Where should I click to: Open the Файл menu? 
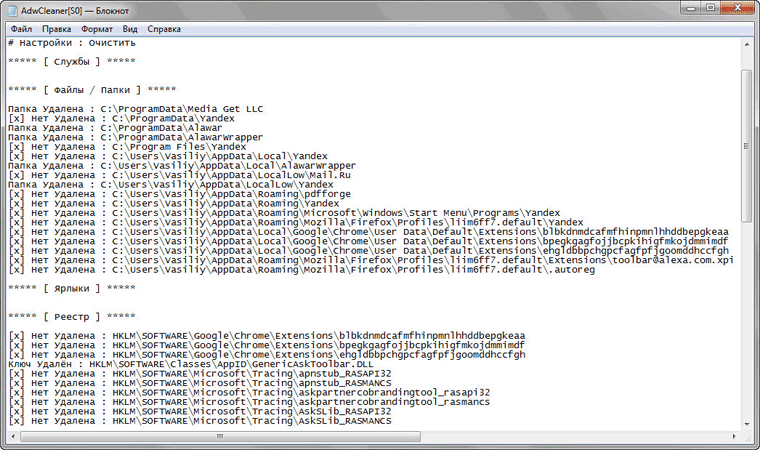click(x=21, y=29)
